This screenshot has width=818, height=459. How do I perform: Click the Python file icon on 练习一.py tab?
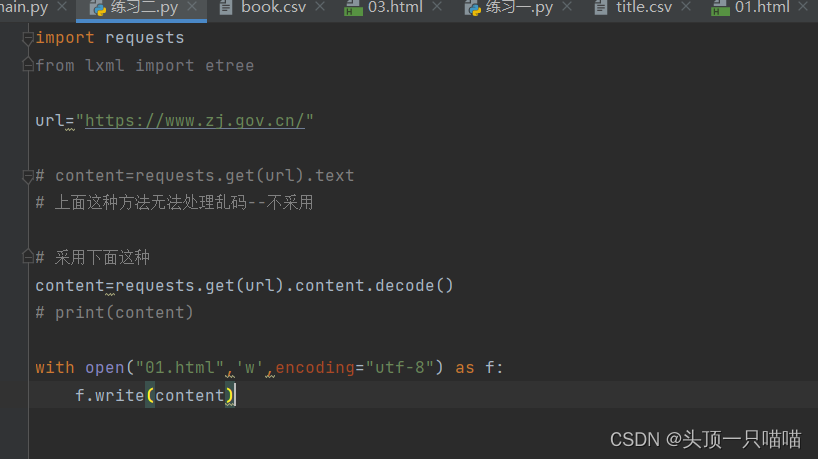(x=473, y=8)
